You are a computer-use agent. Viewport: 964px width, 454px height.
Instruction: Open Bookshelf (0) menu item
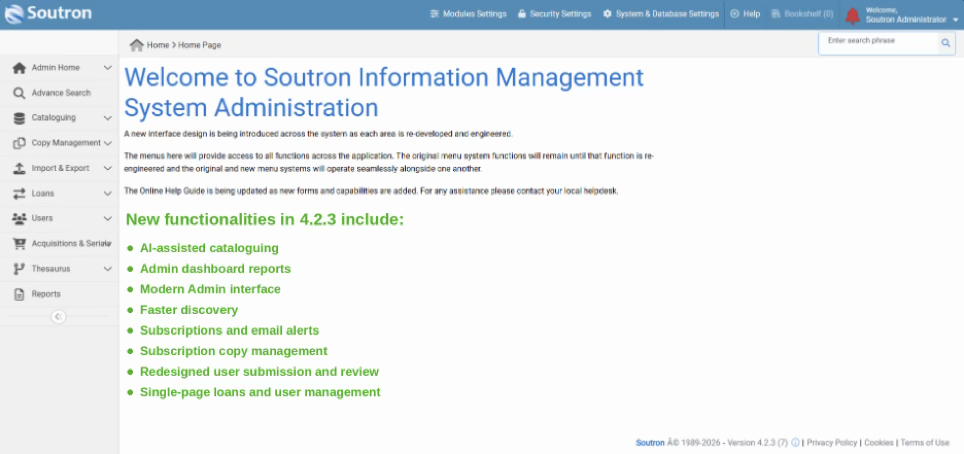pos(802,14)
